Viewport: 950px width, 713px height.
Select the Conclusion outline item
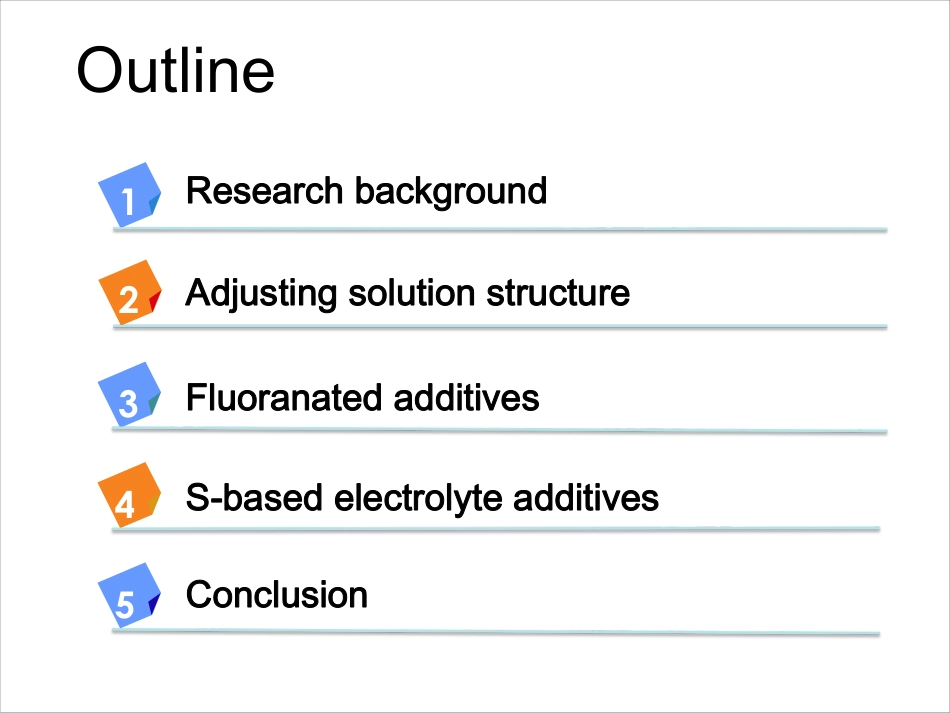point(277,595)
